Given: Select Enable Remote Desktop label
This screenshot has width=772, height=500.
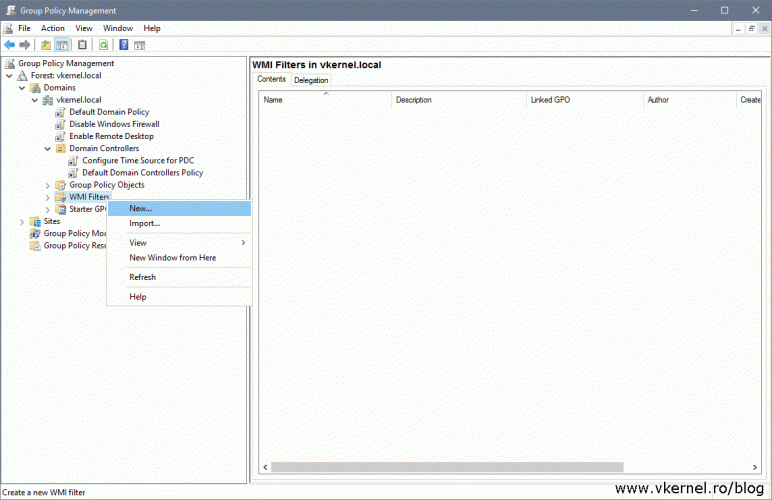Looking at the screenshot, I should point(111,136).
